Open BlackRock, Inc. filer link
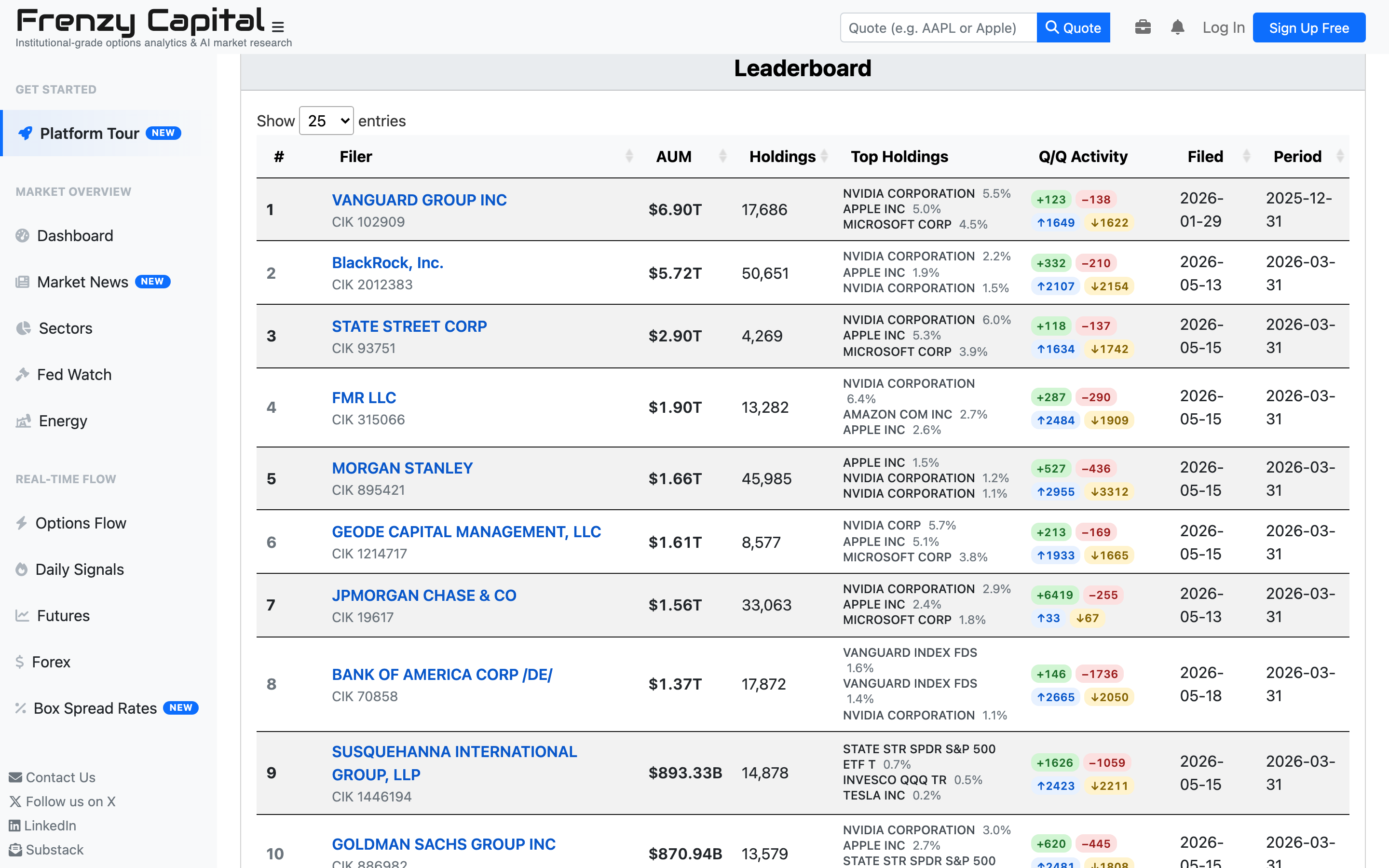 (387, 262)
